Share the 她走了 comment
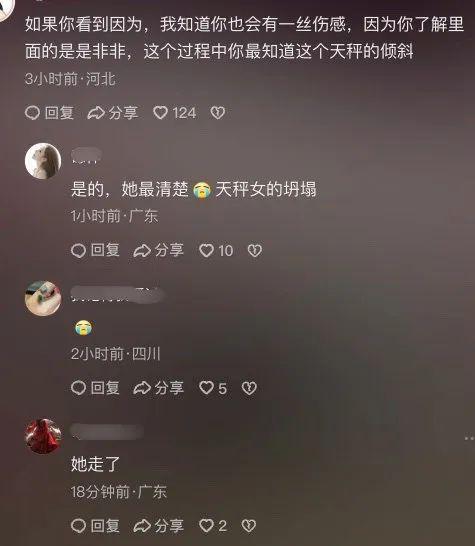The height and width of the screenshot is (546, 475). 158,525
